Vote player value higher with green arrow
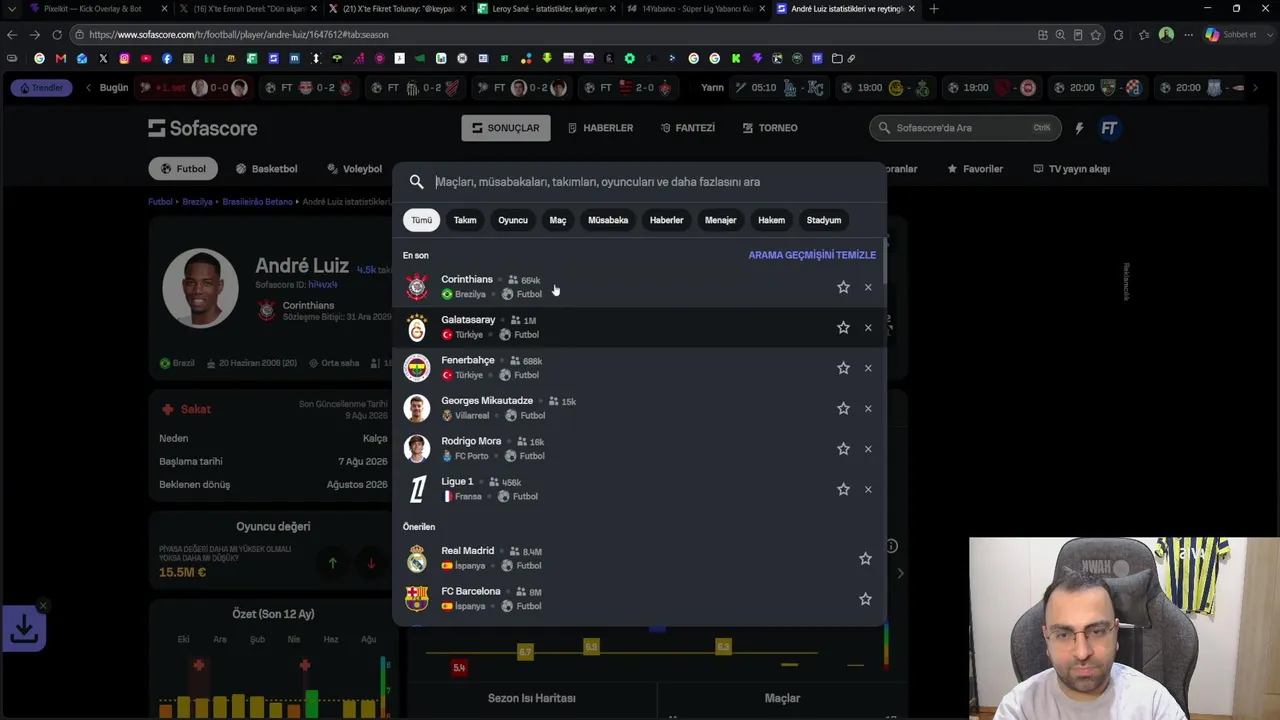 click(x=333, y=563)
